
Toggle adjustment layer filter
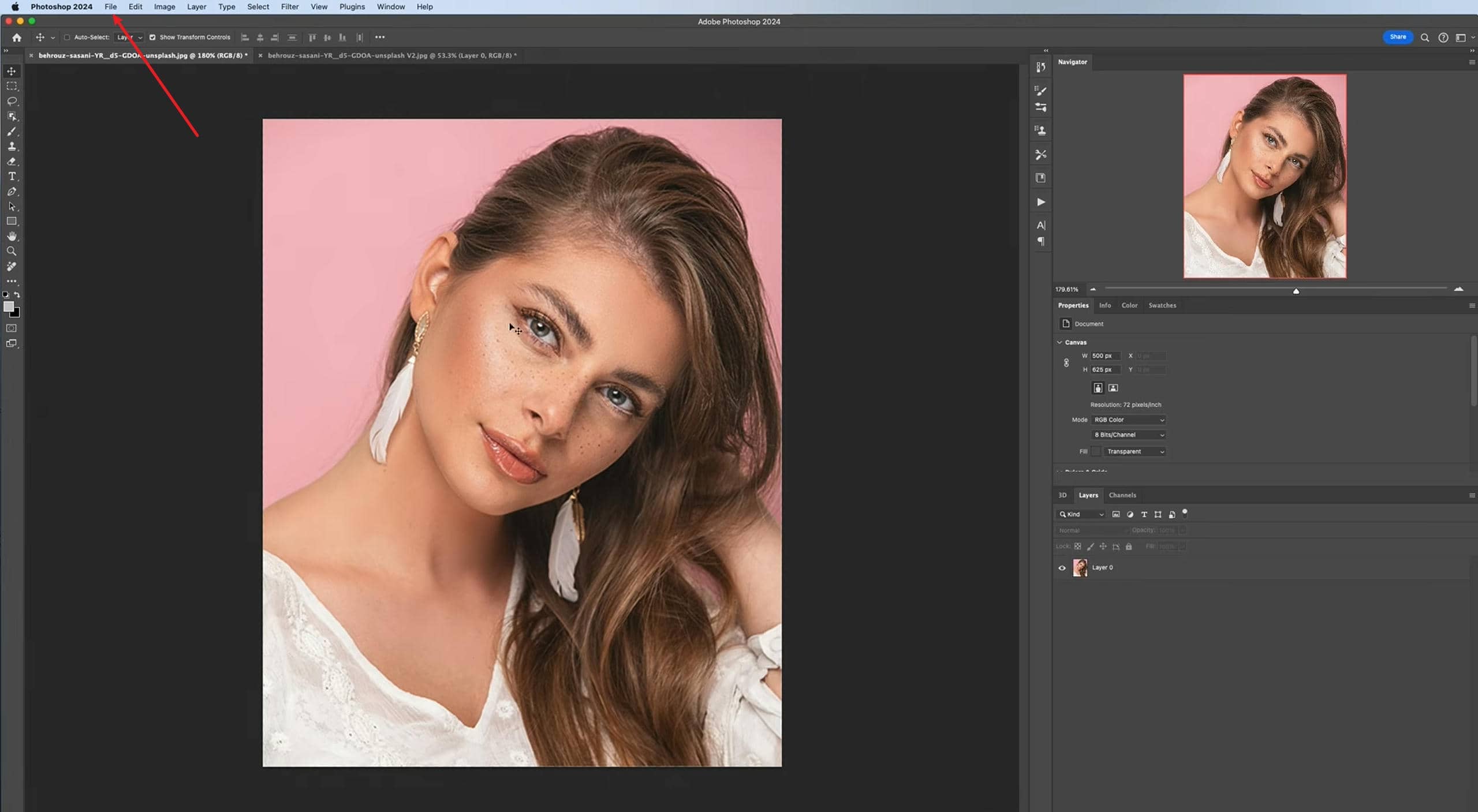[1130, 514]
